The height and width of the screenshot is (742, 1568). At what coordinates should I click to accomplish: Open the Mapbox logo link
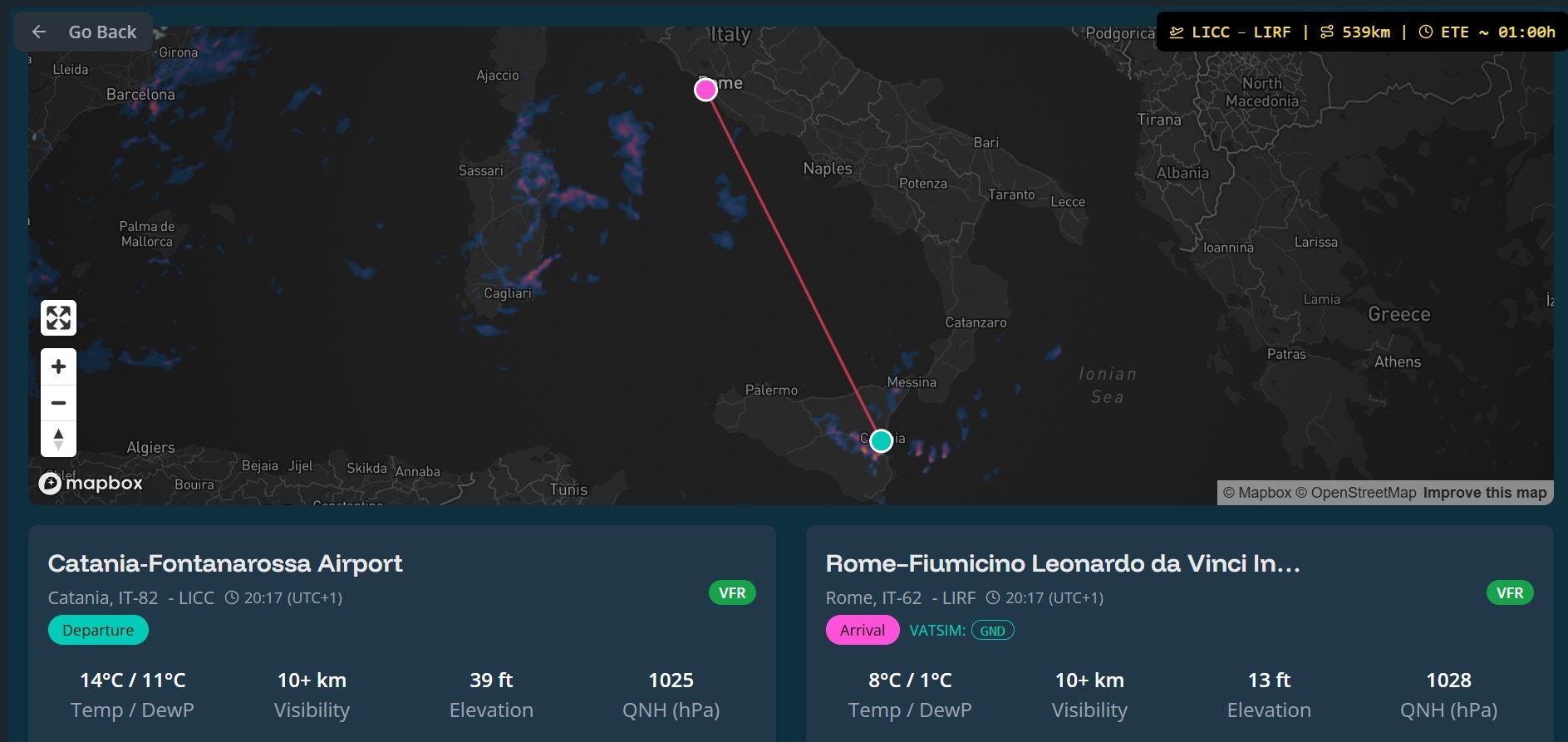[x=91, y=483]
